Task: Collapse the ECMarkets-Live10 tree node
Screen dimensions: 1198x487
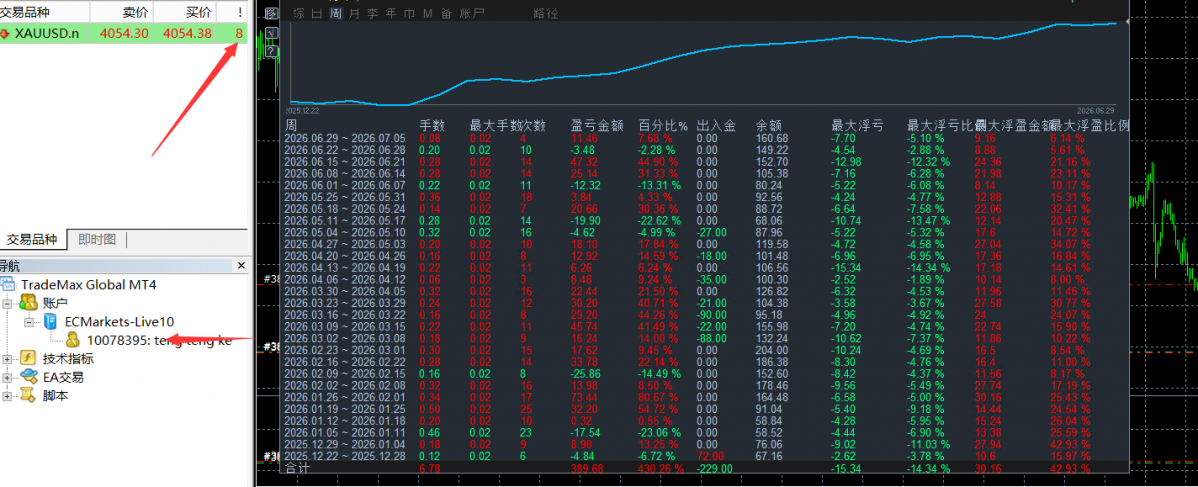Action: [x=28, y=322]
